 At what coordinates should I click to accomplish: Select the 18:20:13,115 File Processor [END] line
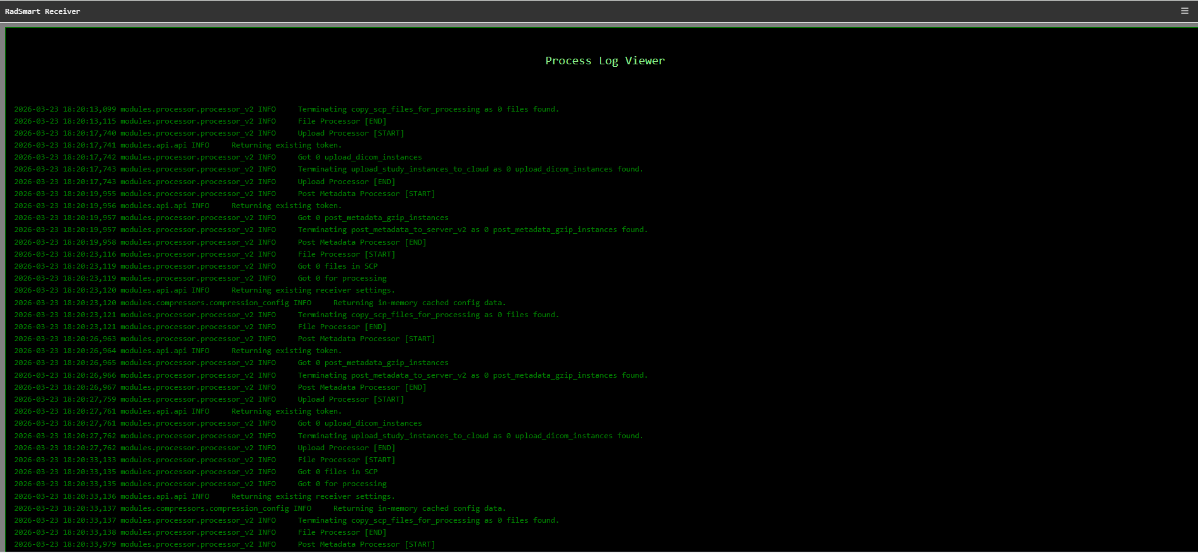[200, 121]
